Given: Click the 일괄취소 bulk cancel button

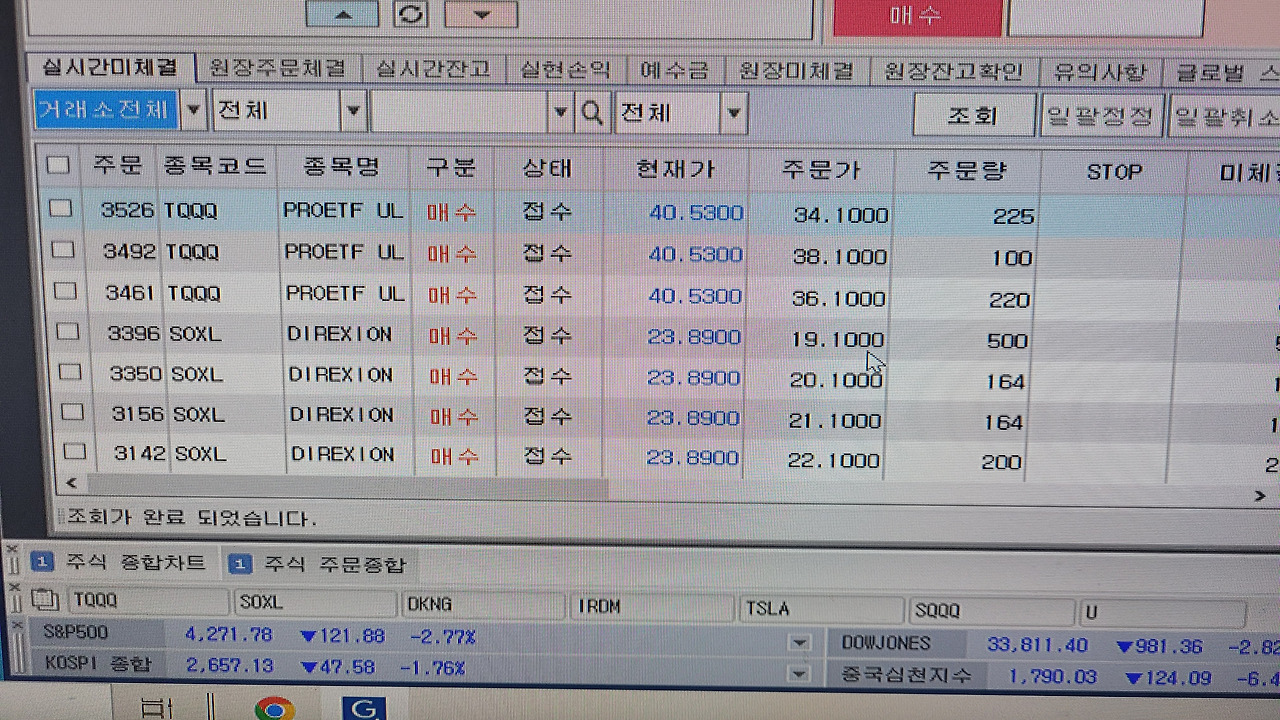Looking at the screenshot, I should point(1225,117).
